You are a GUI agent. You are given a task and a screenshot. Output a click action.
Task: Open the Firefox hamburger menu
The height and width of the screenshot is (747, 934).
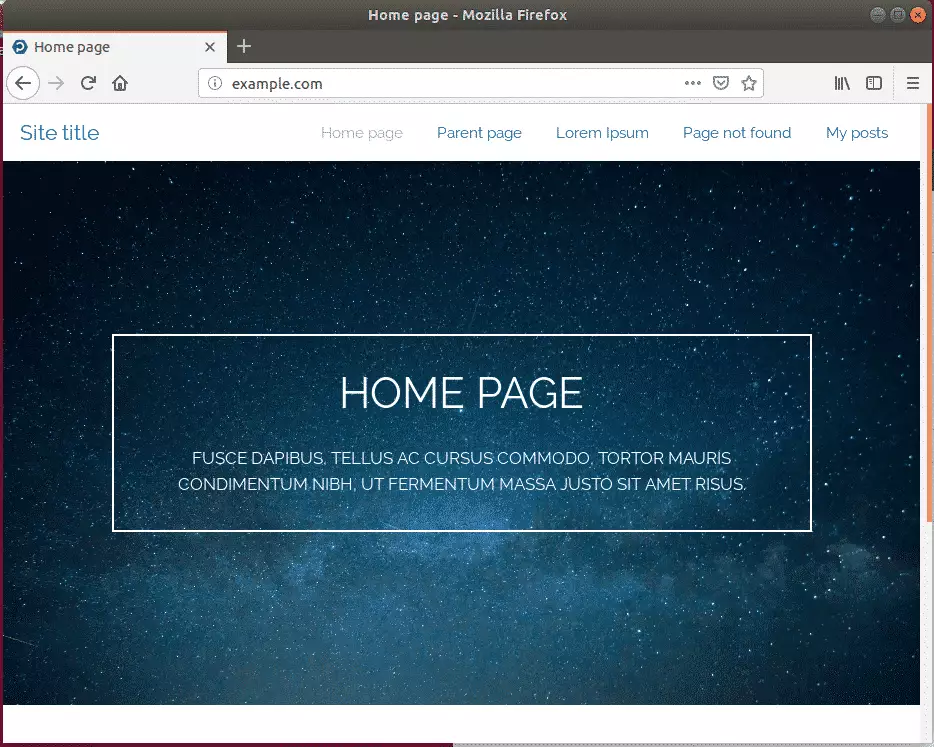pos(913,83)
